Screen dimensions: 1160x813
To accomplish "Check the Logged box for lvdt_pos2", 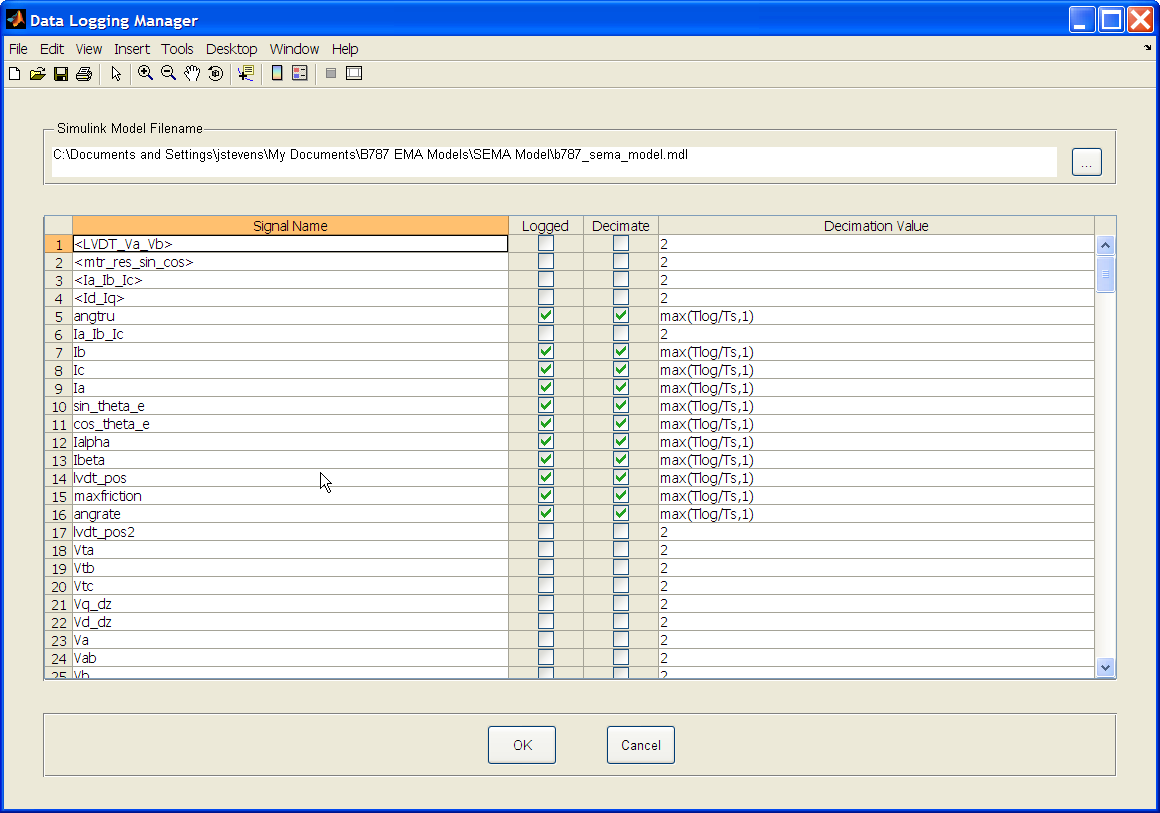I will [546, 532].
